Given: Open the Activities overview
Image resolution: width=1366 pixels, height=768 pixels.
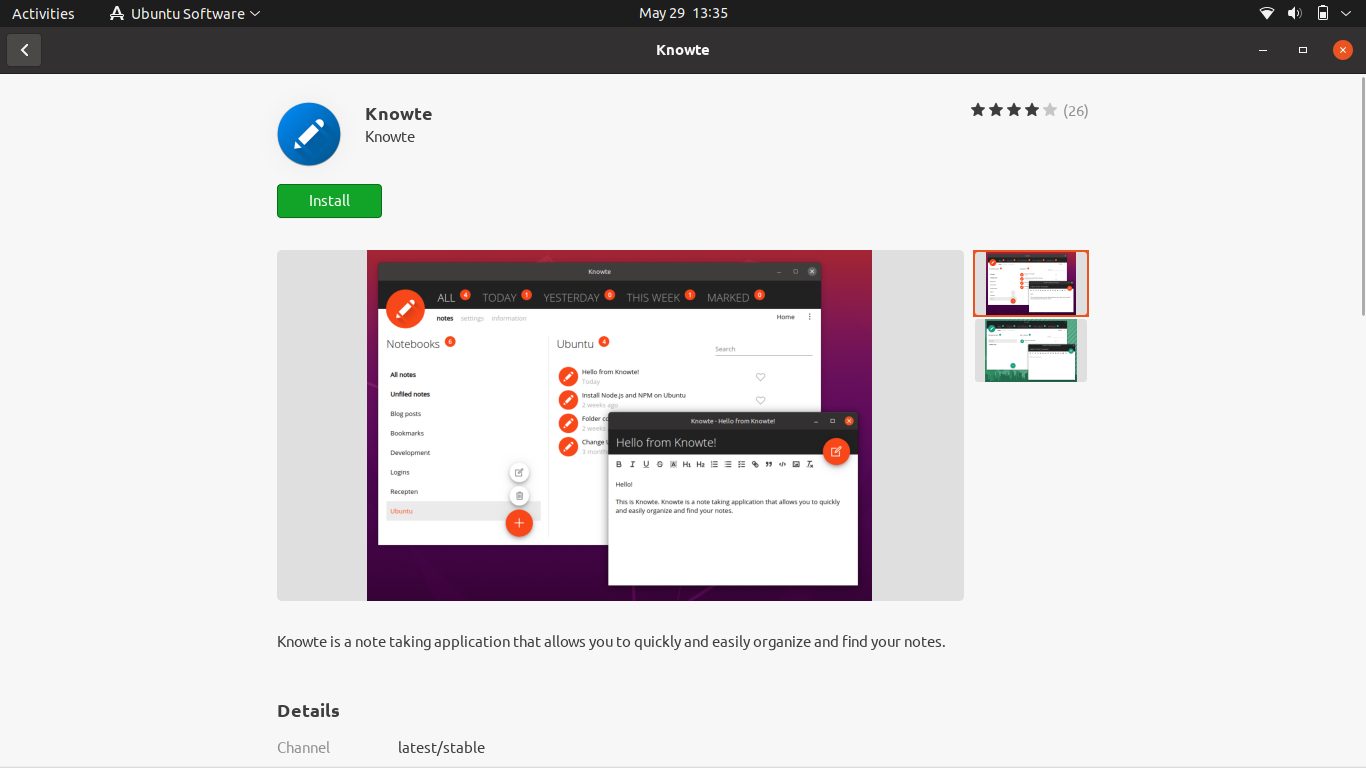Looking at the screenshot, I should click(43, 13).
